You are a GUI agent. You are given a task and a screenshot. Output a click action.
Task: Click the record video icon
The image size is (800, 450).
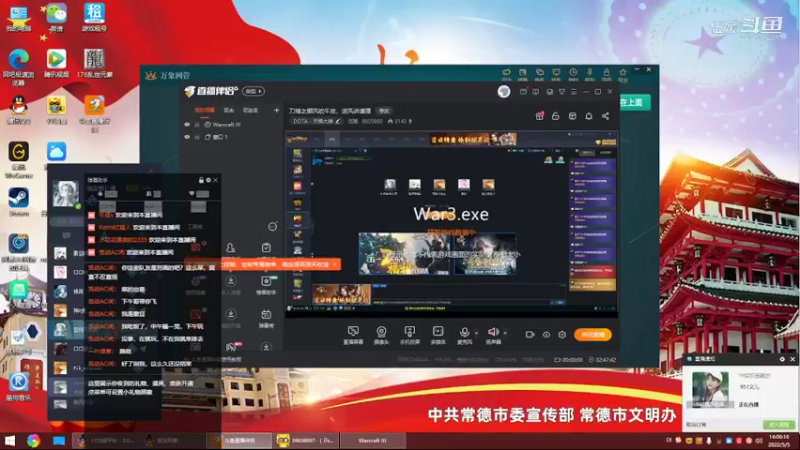pos(530,335)
